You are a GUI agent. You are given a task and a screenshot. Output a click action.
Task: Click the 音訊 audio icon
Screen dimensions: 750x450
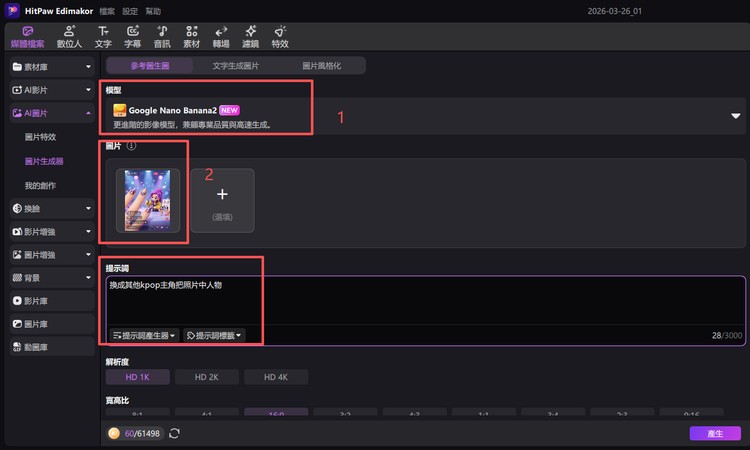click(162, 37)
